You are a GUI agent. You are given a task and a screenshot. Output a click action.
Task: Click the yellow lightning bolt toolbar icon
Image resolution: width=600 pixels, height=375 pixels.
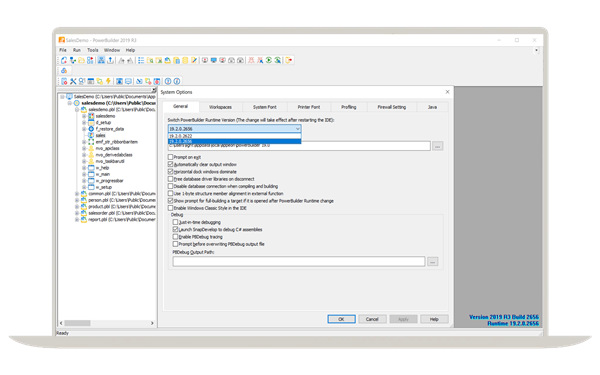108,81
